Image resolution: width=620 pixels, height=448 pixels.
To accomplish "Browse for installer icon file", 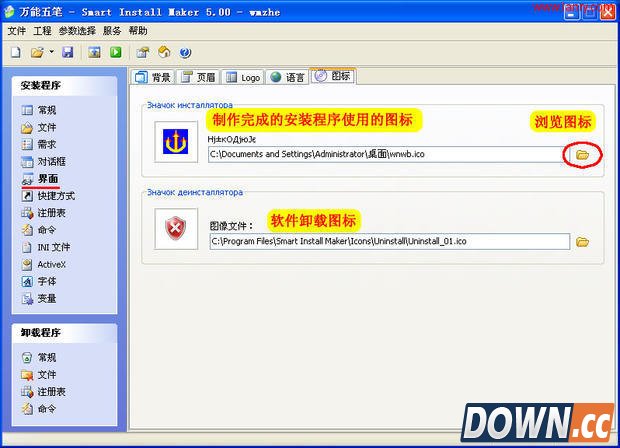I will pyautogui.click(x=582, y=155).
